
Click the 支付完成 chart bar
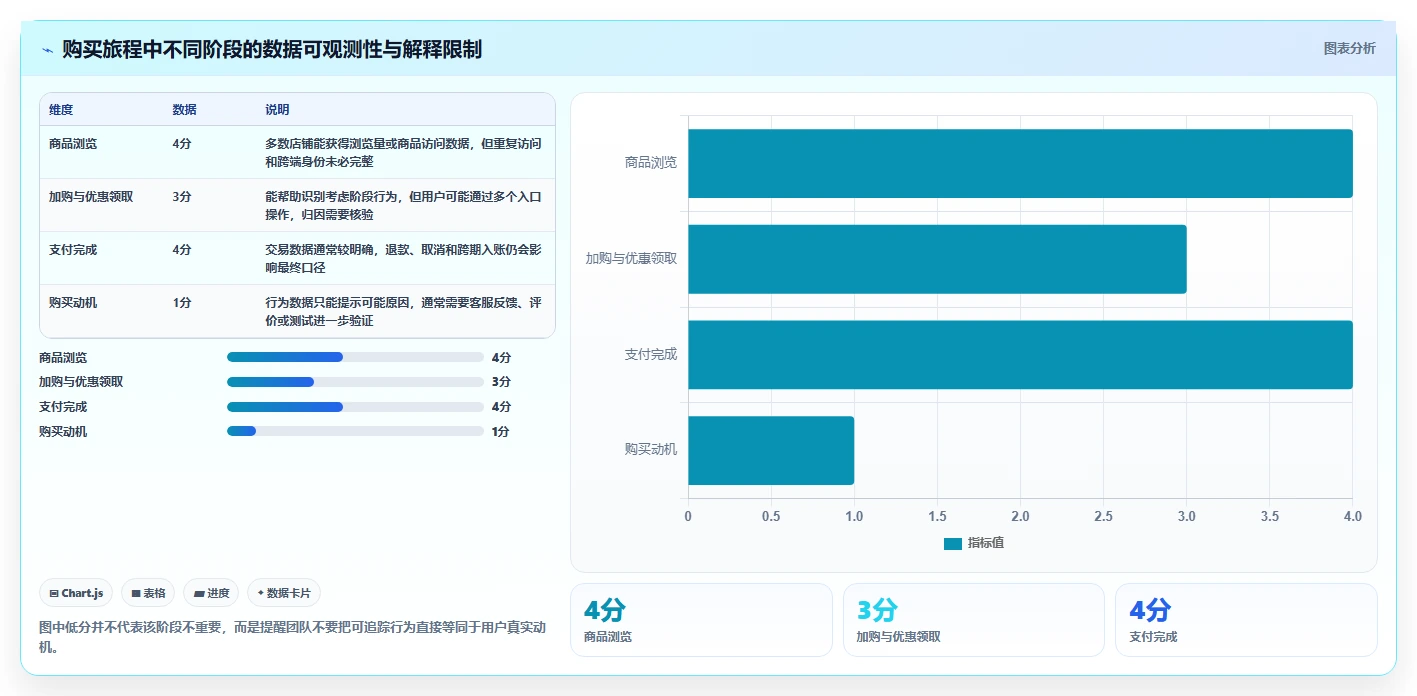coord(1020,355)
